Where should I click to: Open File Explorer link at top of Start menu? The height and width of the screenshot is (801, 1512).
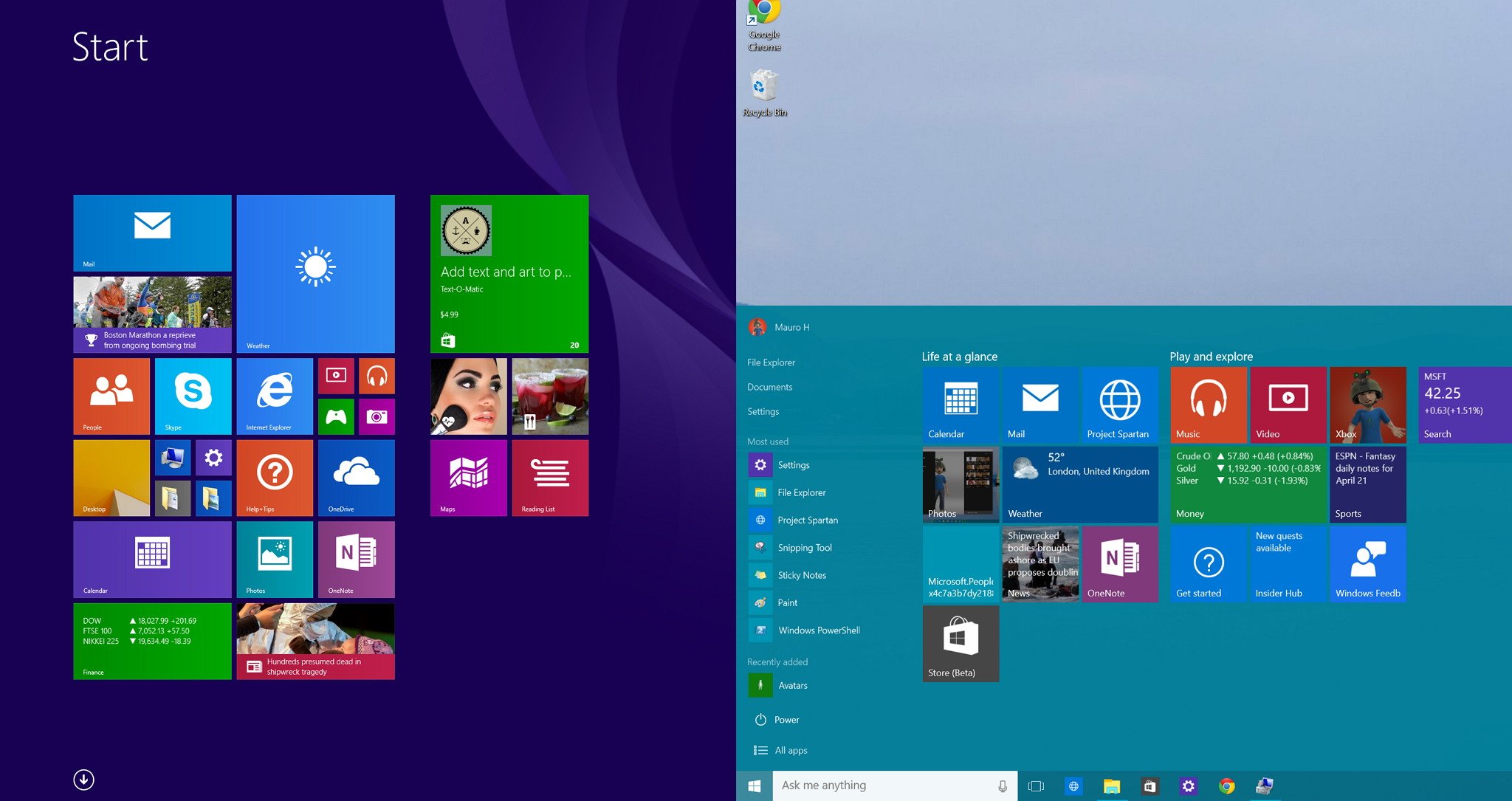pos(771,362)
